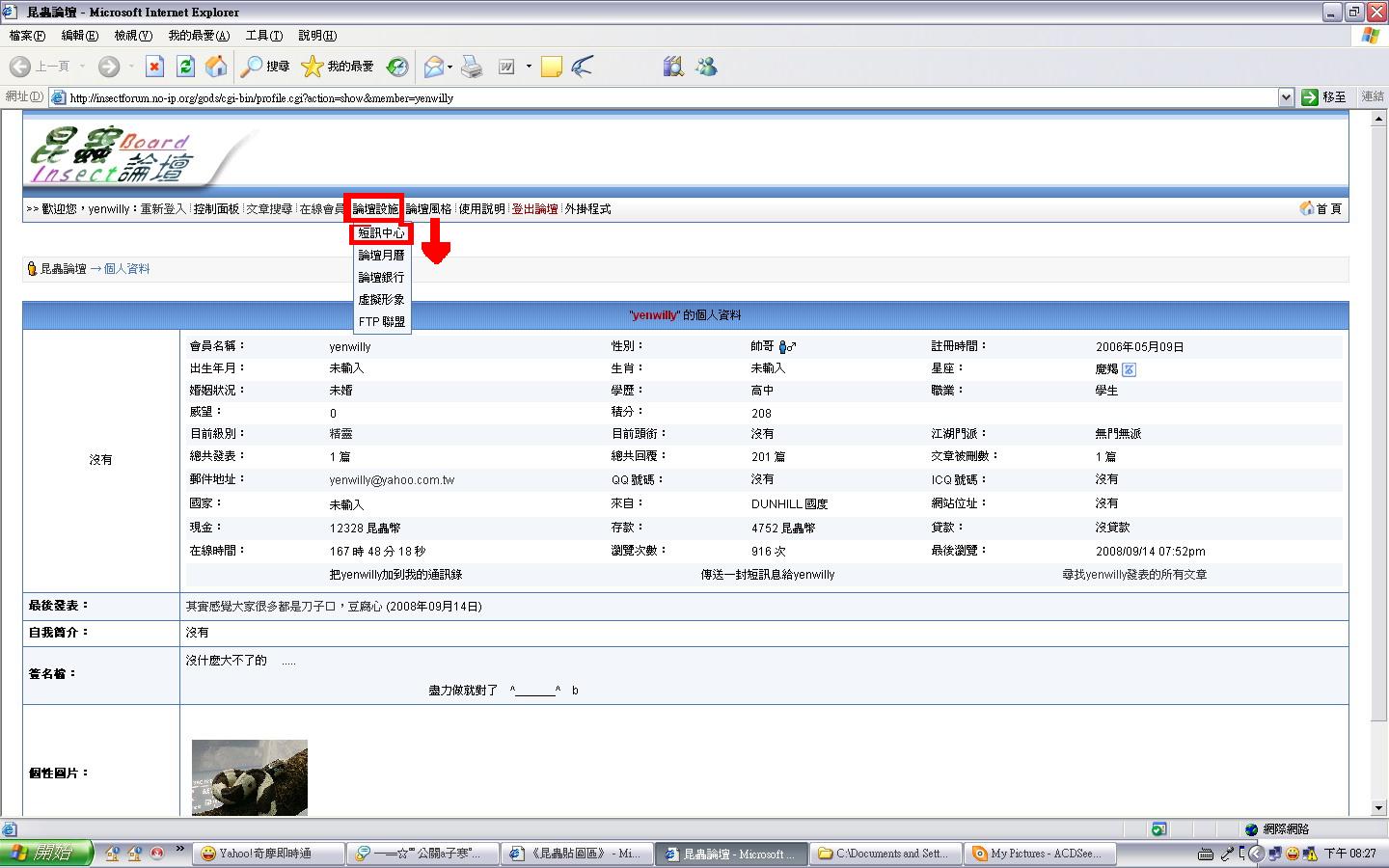The image size is (1389, 868).
Task: Click the 搜尋 search toolbar button
Action: [x=266, y=67]
